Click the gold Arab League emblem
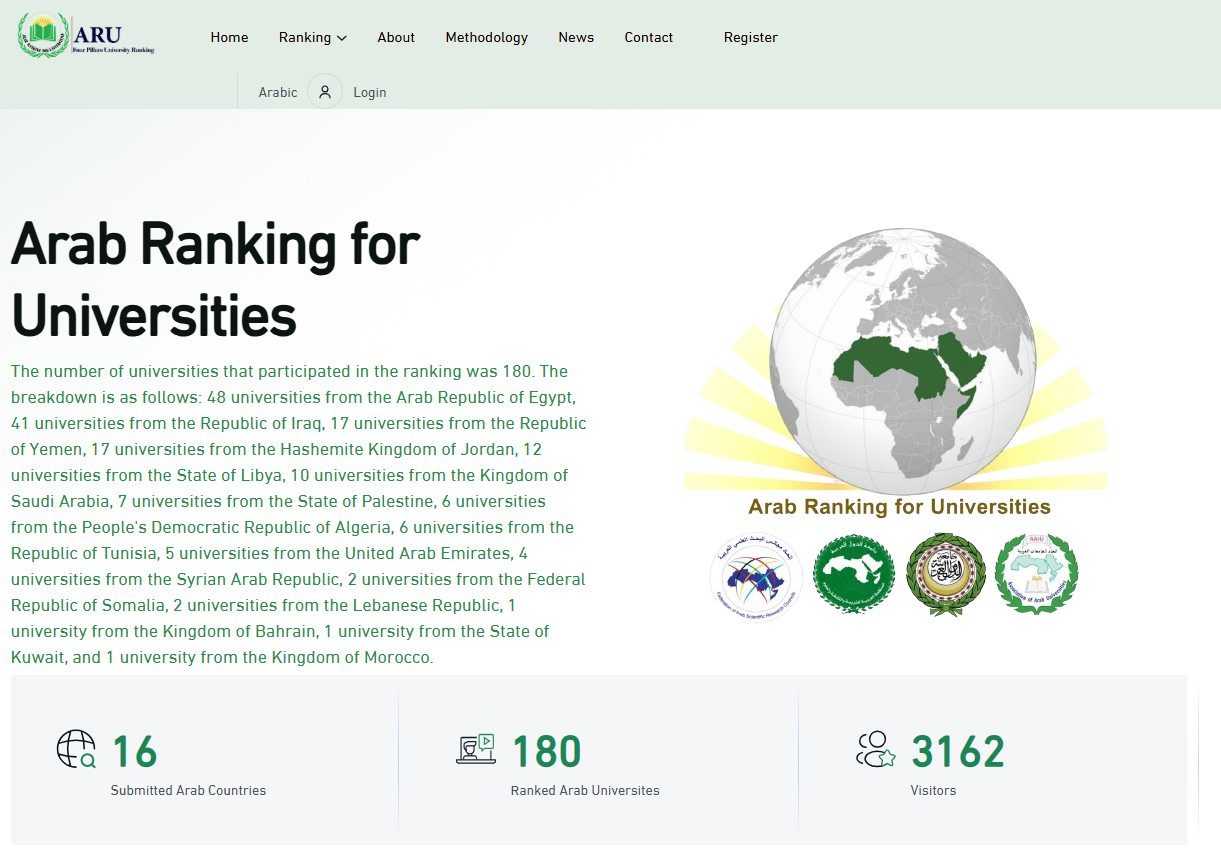Image resolution: width=1221 pixels, height=863 pixels. [x=945, y=574]
